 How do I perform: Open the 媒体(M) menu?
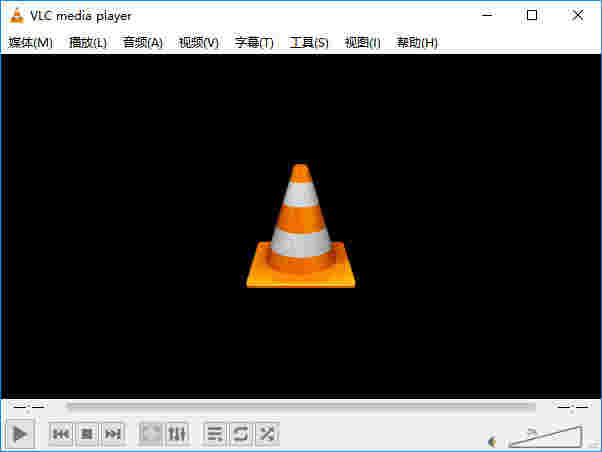click(x=30, y=42)
